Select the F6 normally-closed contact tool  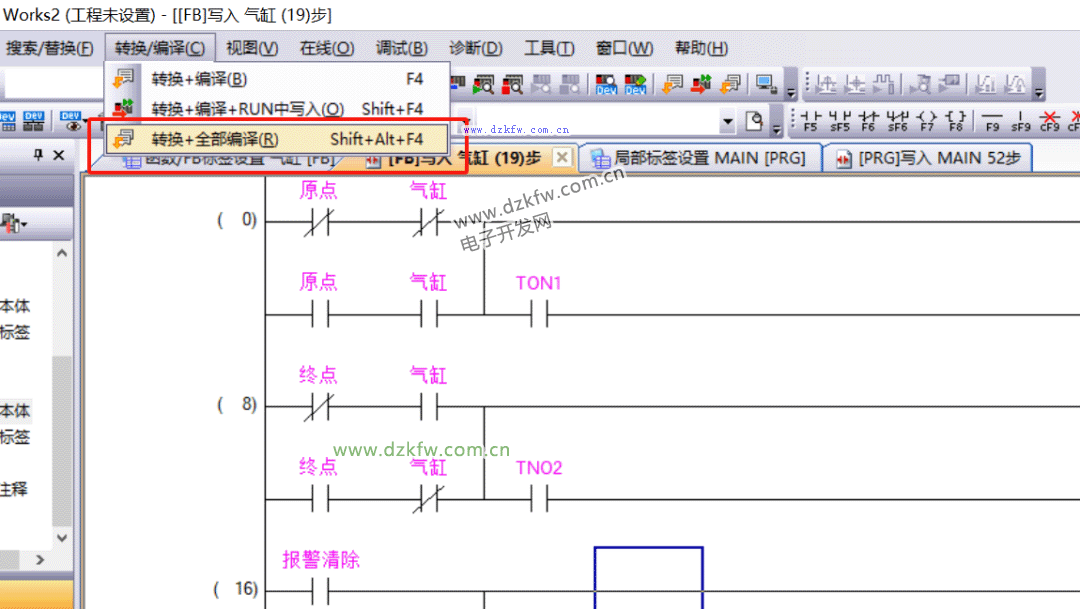click(868, 122)
